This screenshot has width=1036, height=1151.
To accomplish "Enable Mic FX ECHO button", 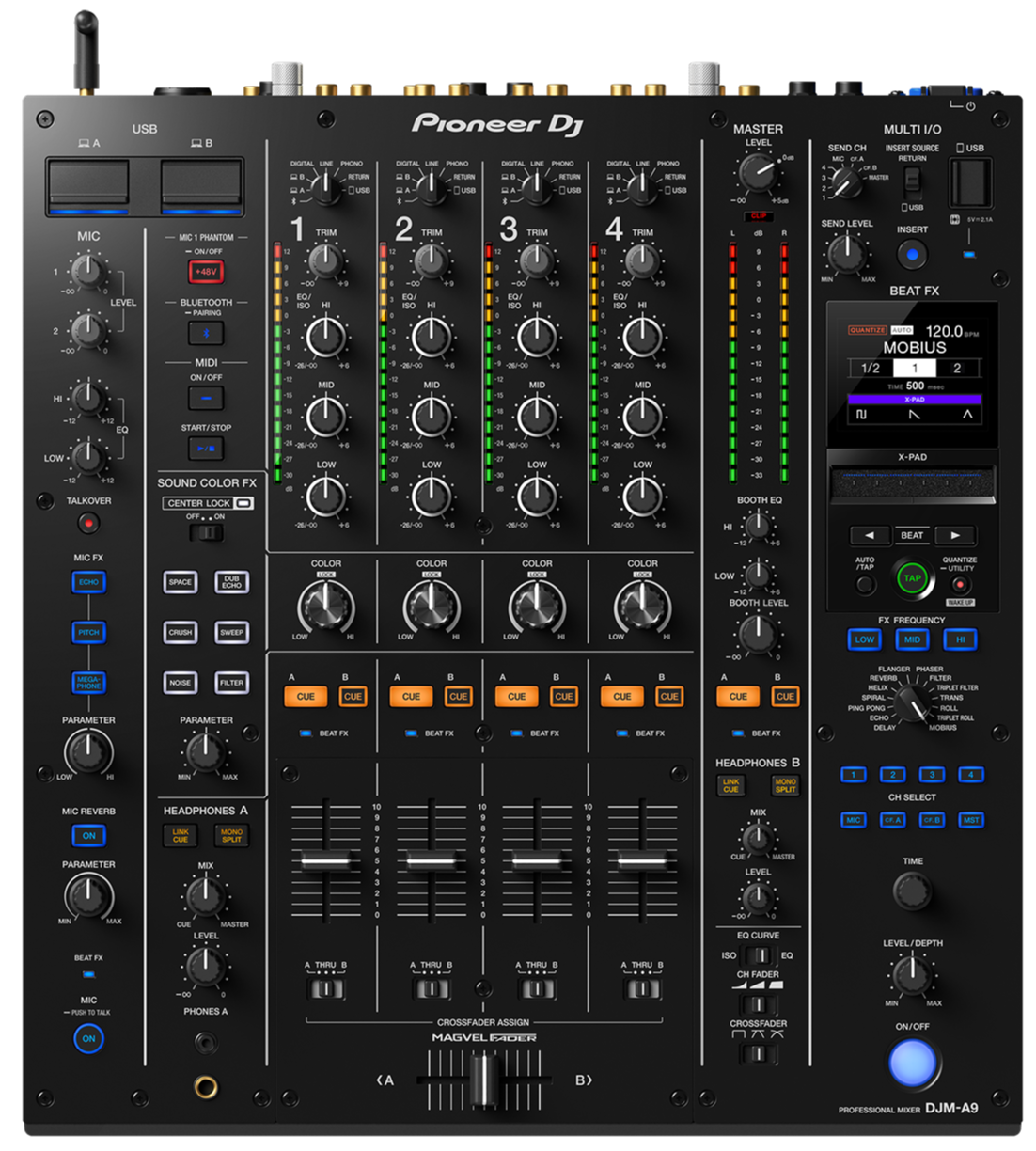I will point(88,582).
